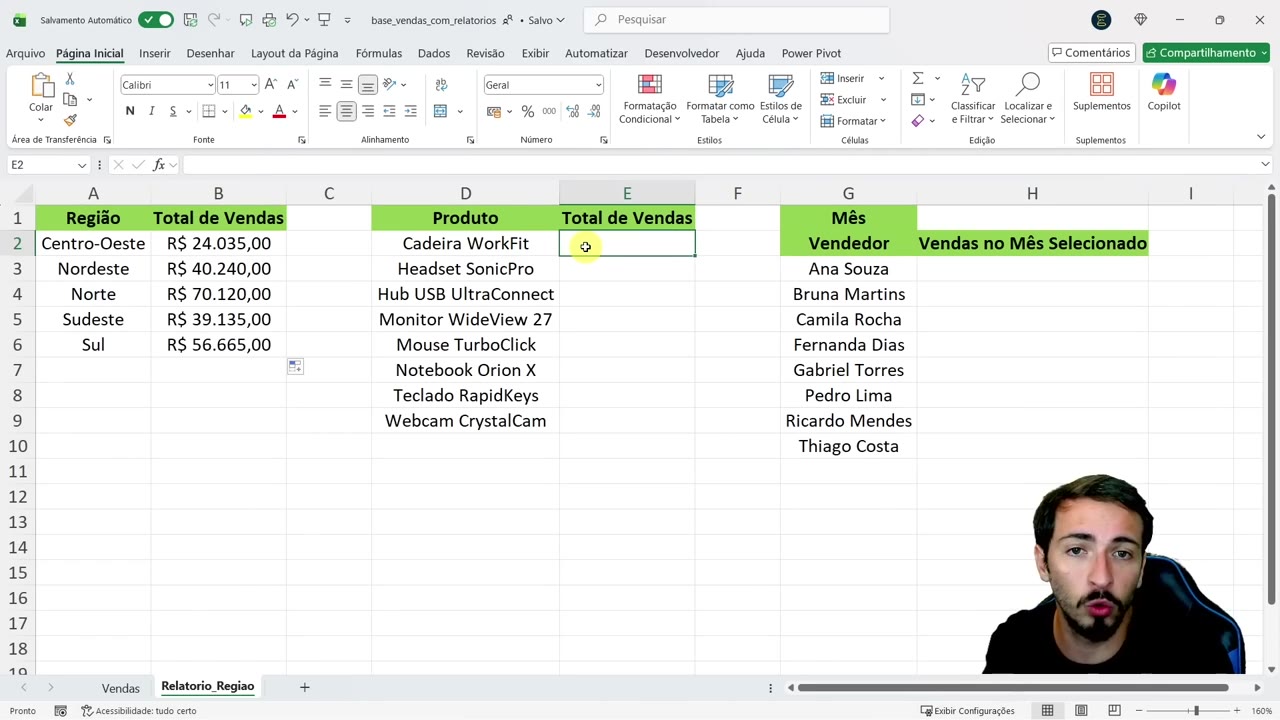Screen dimensions: 1280x720
Task: Open the Copilot pane
Action: point(1164,92)
